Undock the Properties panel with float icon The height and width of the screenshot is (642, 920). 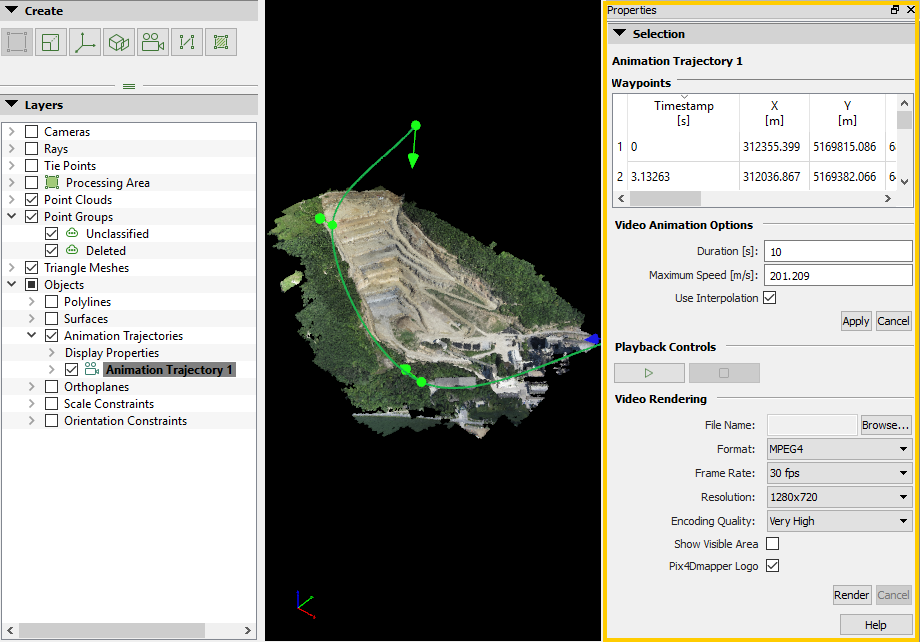894,10
